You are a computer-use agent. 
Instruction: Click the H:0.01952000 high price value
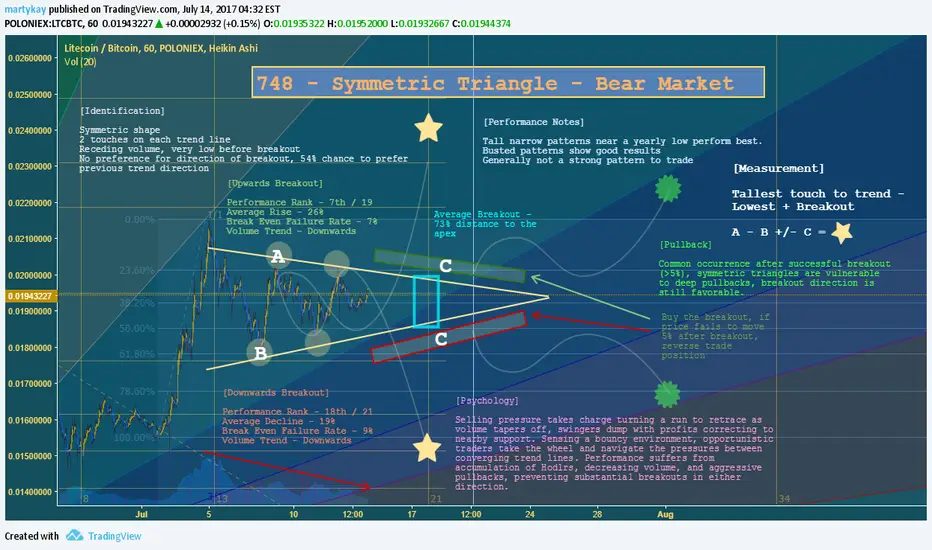tap(358, 24)
